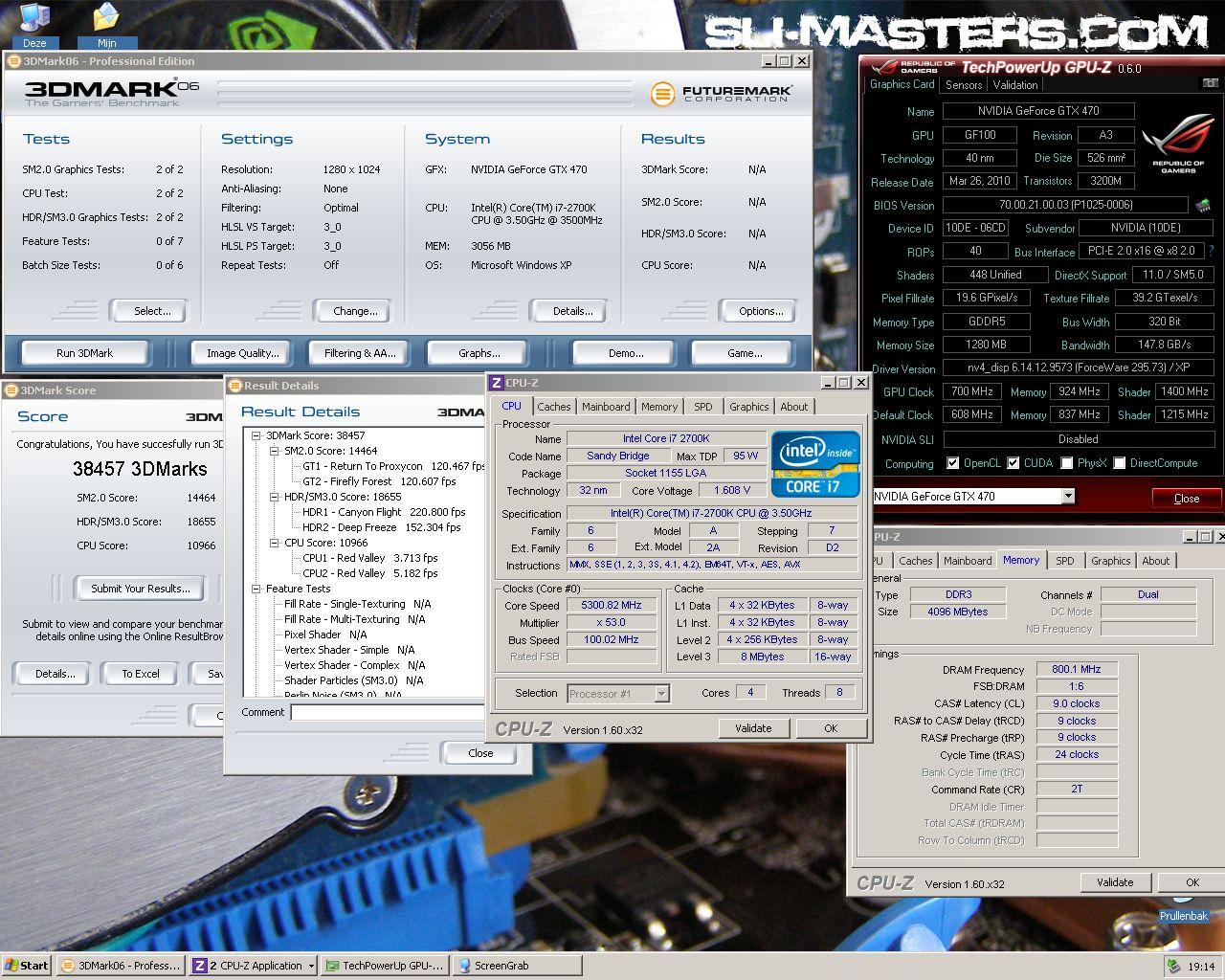
Task: Click the 3DMark06 taskbar button
Action: pos(121,966)
